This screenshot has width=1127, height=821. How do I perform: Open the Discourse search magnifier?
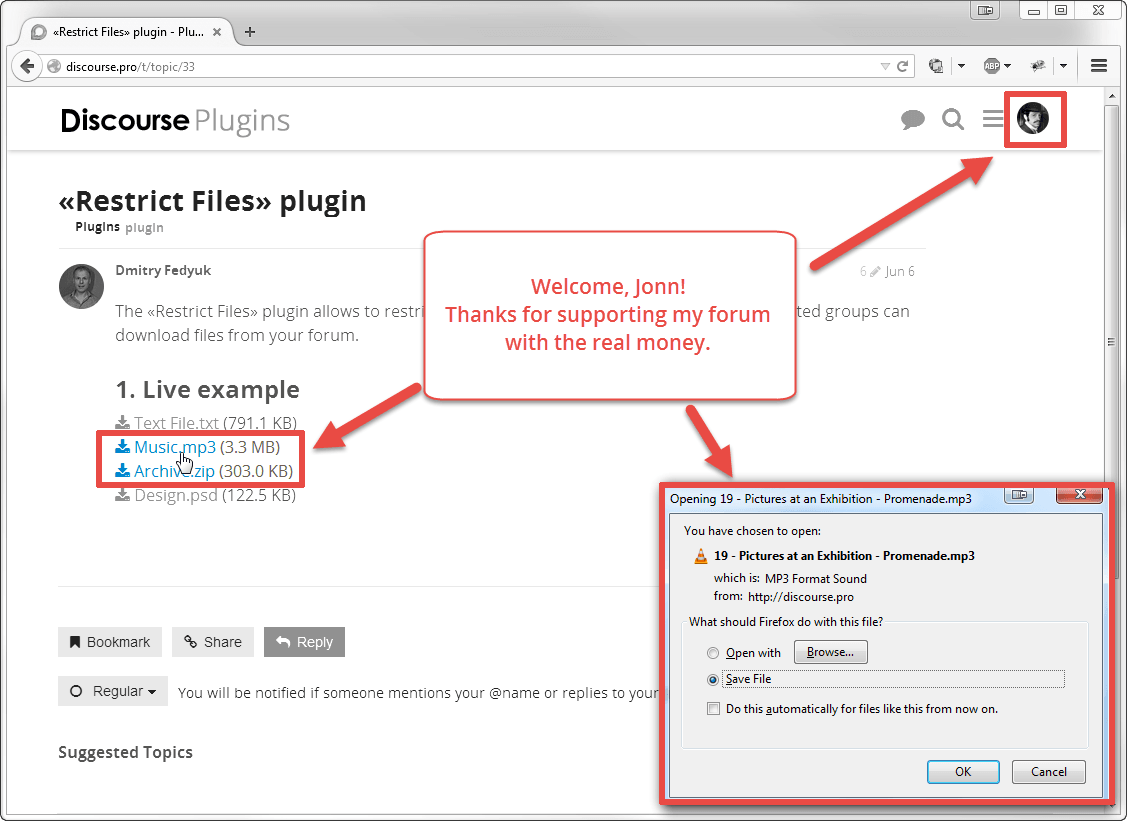coord(953,119)
